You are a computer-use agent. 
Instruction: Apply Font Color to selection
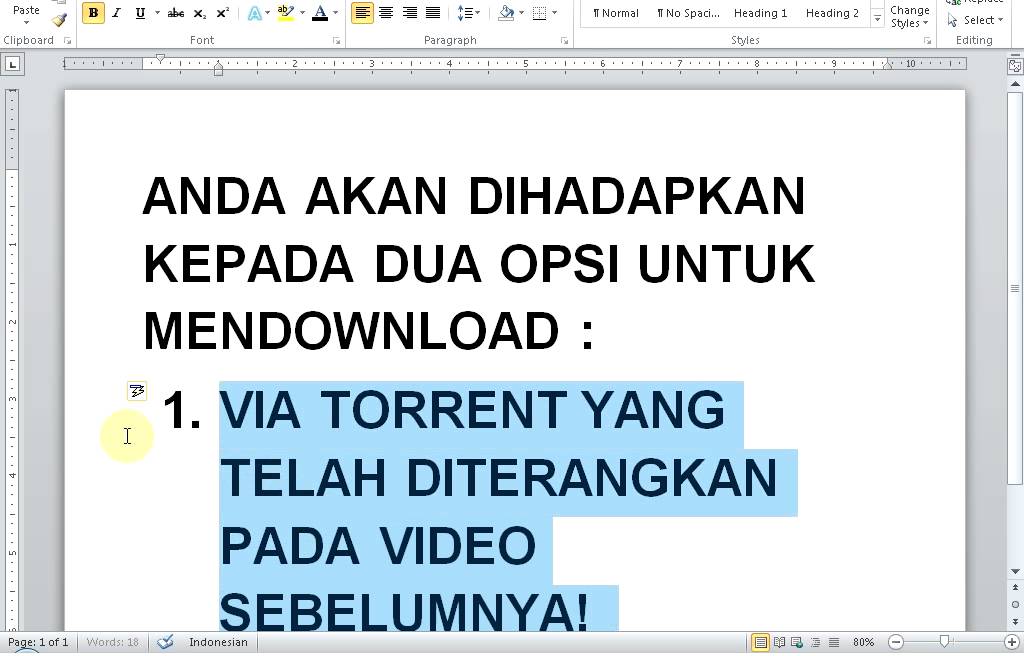[x=320, y=12]
